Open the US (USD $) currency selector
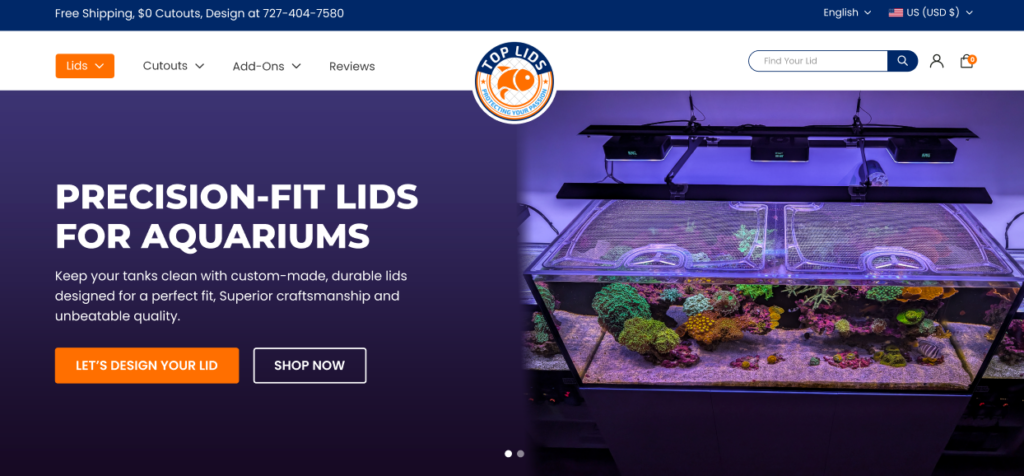 [x=931, y=12]
